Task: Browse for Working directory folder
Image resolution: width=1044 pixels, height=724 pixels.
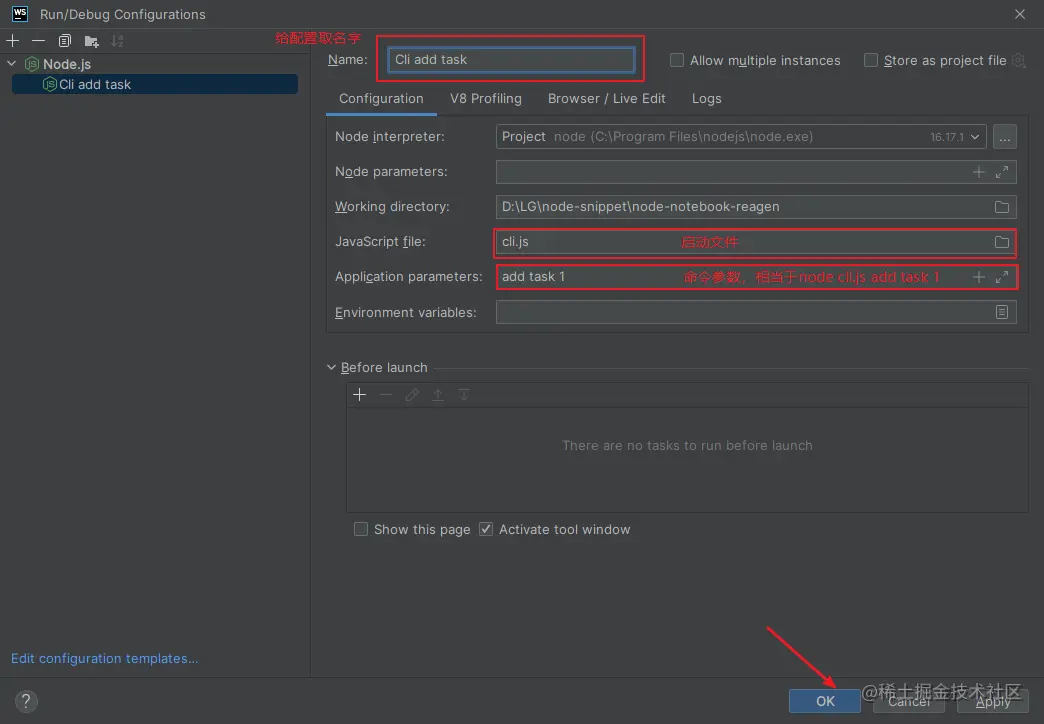Action: tap(1001, 207)
